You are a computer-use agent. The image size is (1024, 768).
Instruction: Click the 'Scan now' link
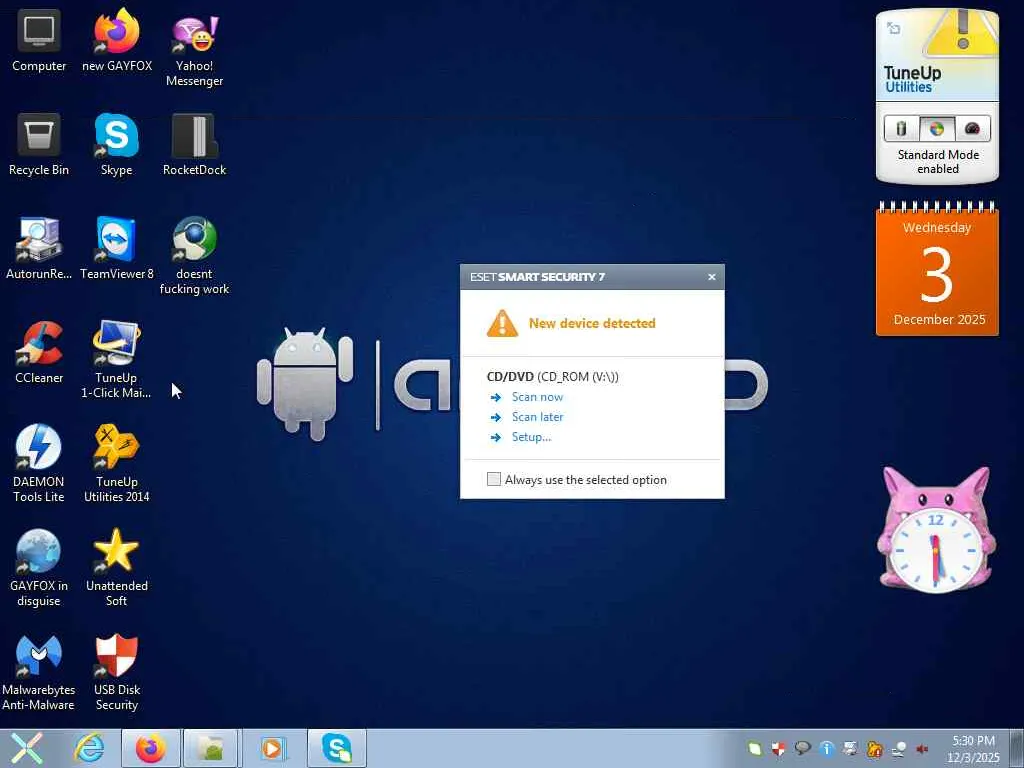click(537, 397)
